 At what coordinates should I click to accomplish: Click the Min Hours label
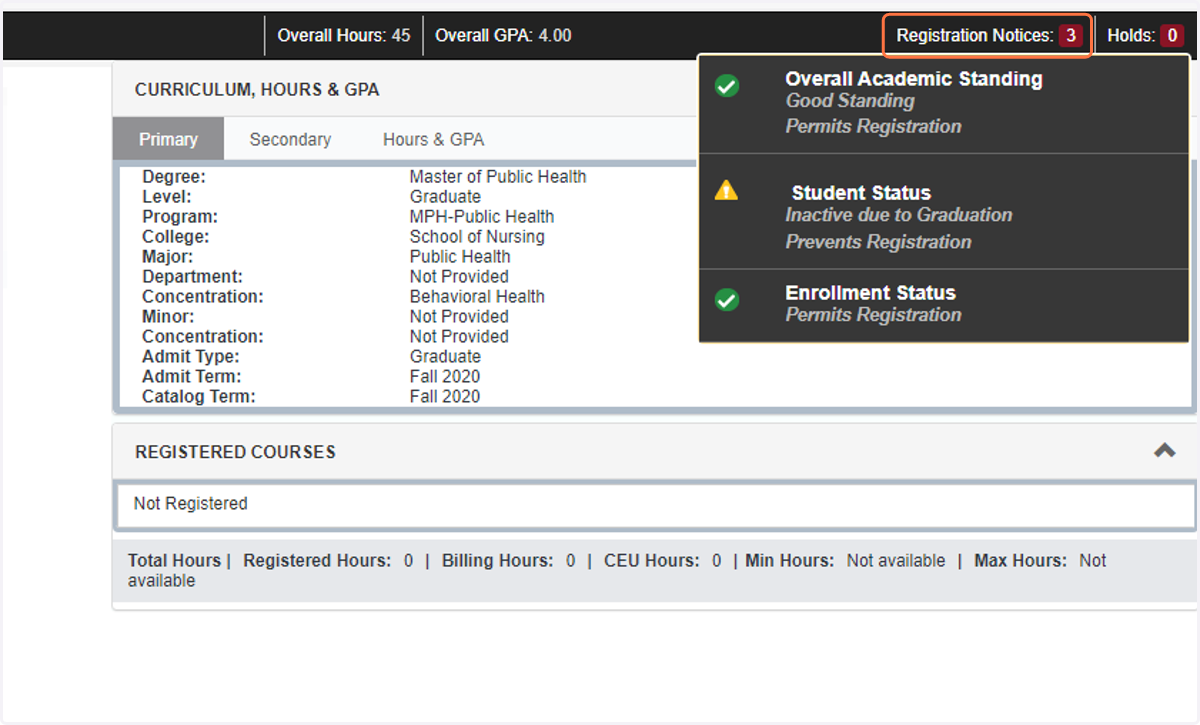[790, 561]
